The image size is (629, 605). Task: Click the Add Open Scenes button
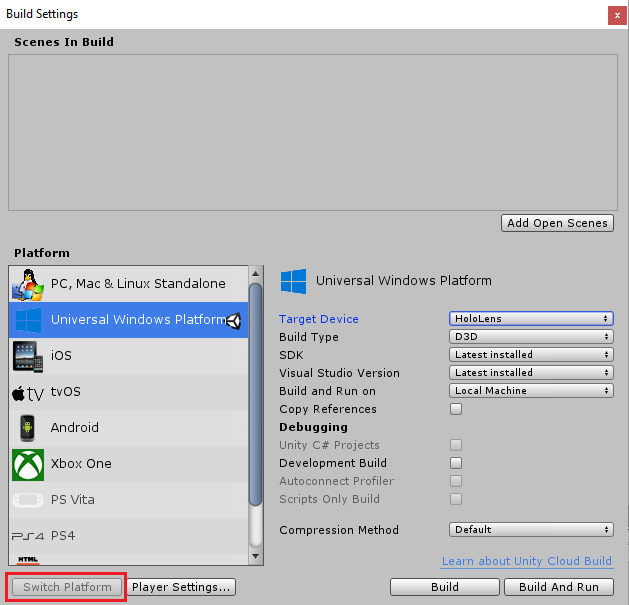[557, 223]
